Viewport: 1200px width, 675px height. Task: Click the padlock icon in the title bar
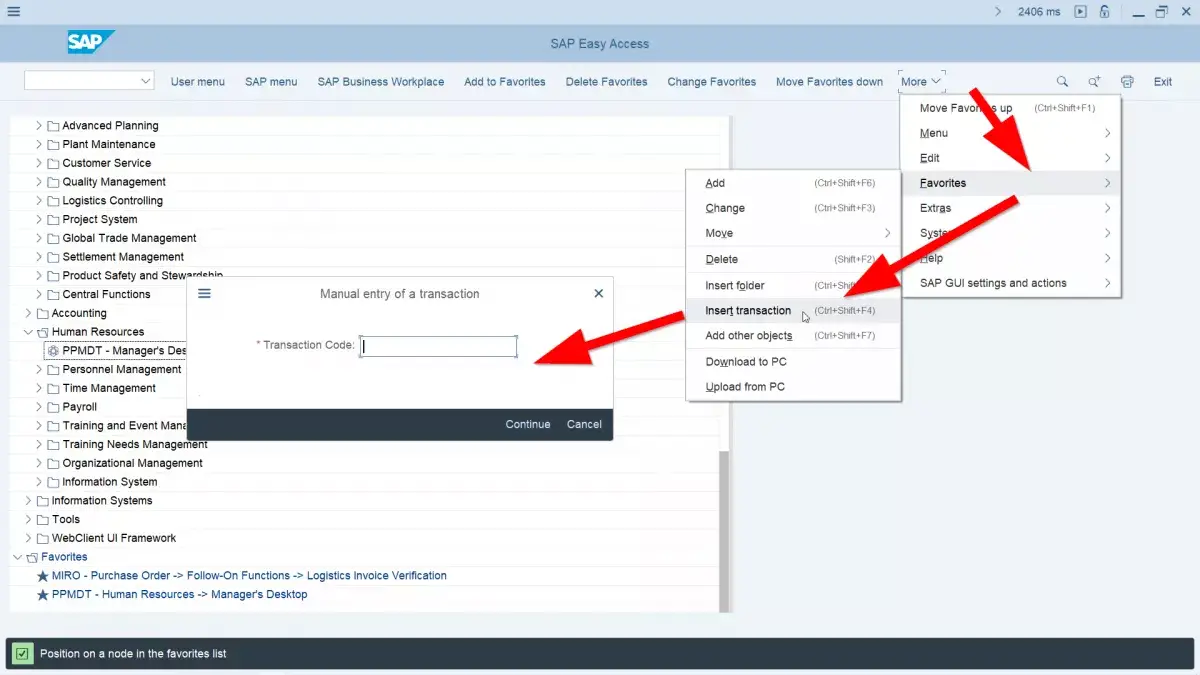coord(1105,12)
